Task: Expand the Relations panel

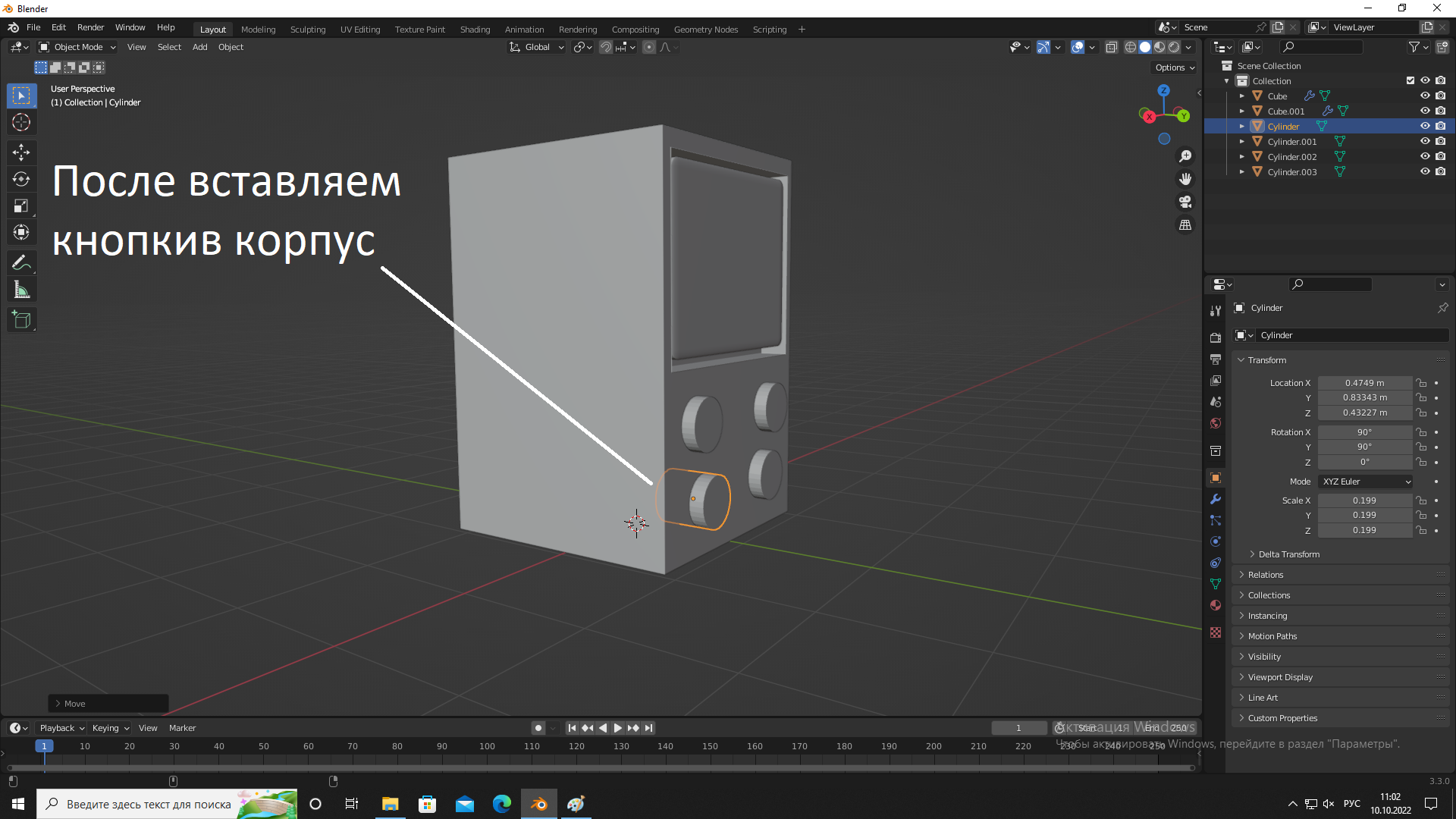Action: point(1341,575)
